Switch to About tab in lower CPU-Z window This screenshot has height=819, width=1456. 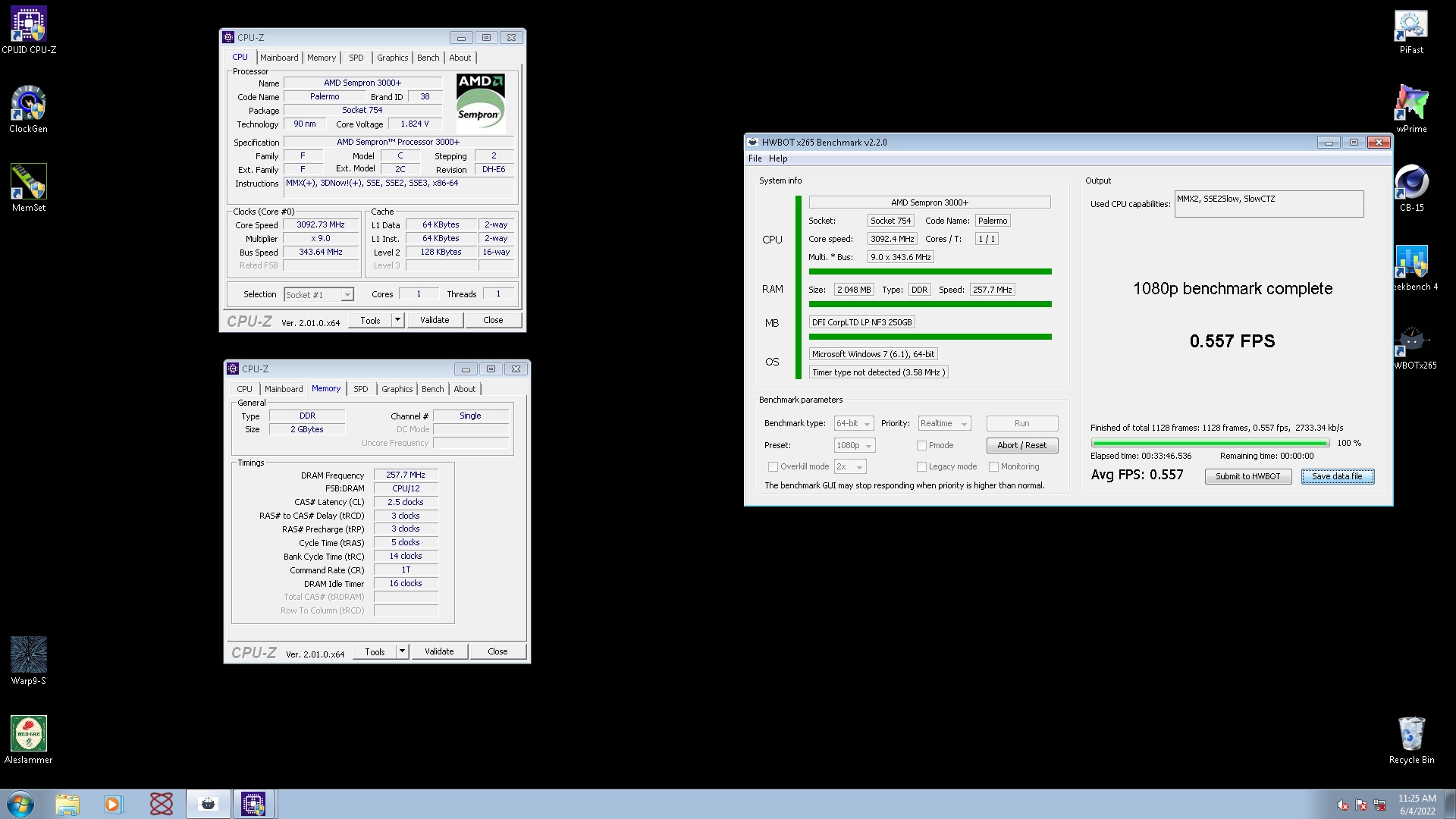tap(465, 389)
